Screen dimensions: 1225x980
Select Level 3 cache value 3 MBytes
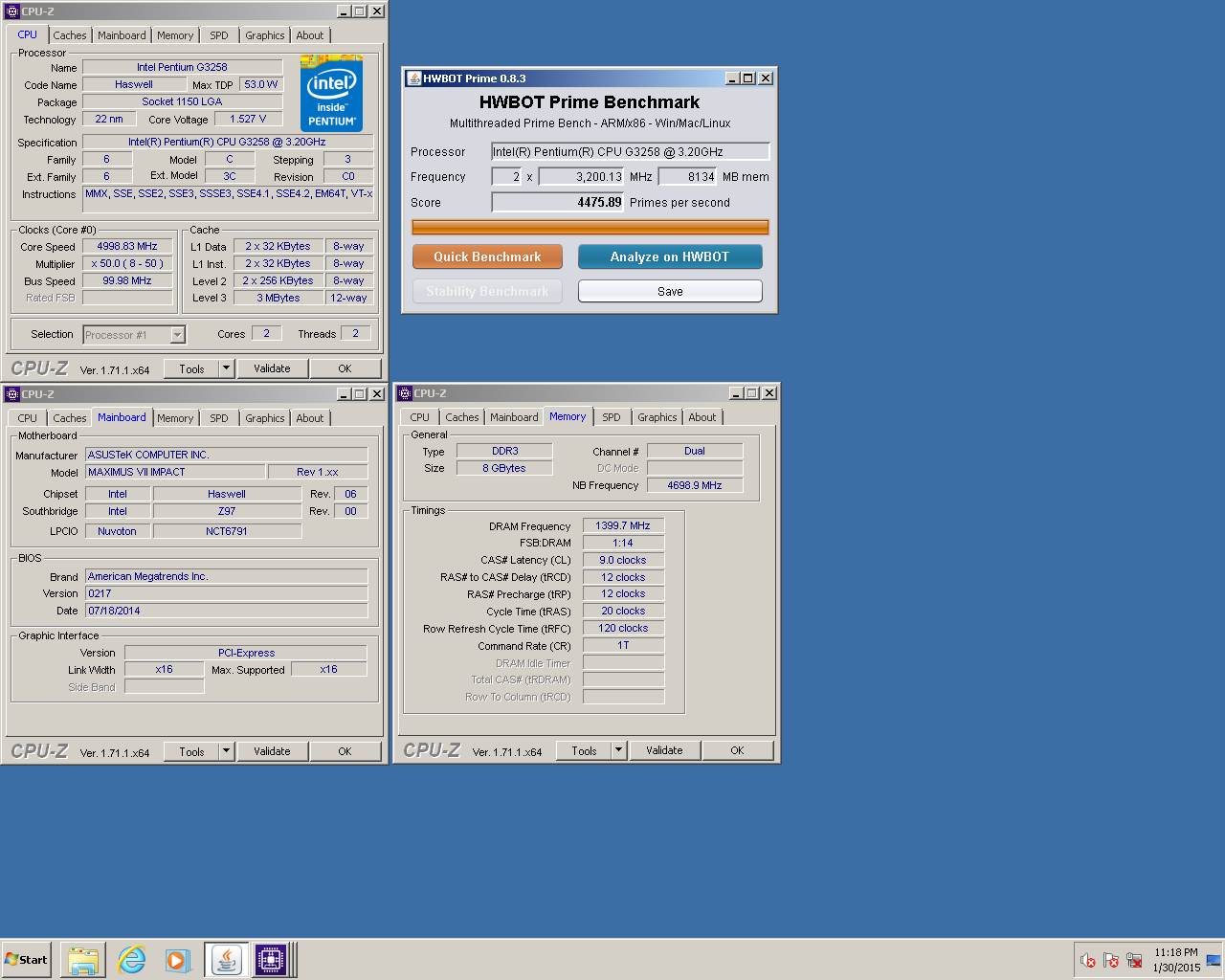pos(278,298)
